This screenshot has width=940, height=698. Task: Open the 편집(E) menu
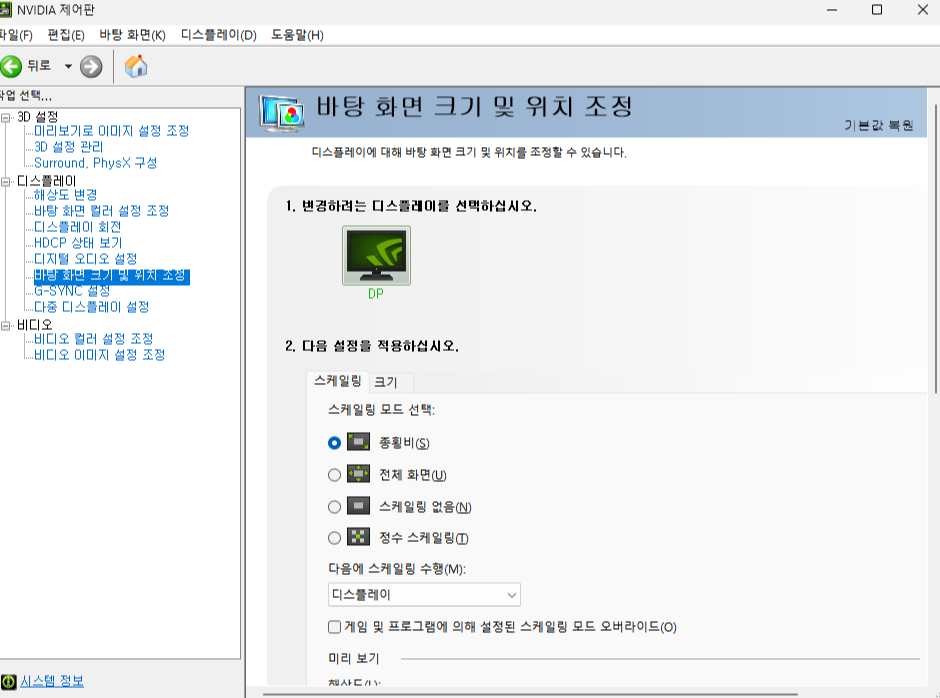(x=66, y=35)
